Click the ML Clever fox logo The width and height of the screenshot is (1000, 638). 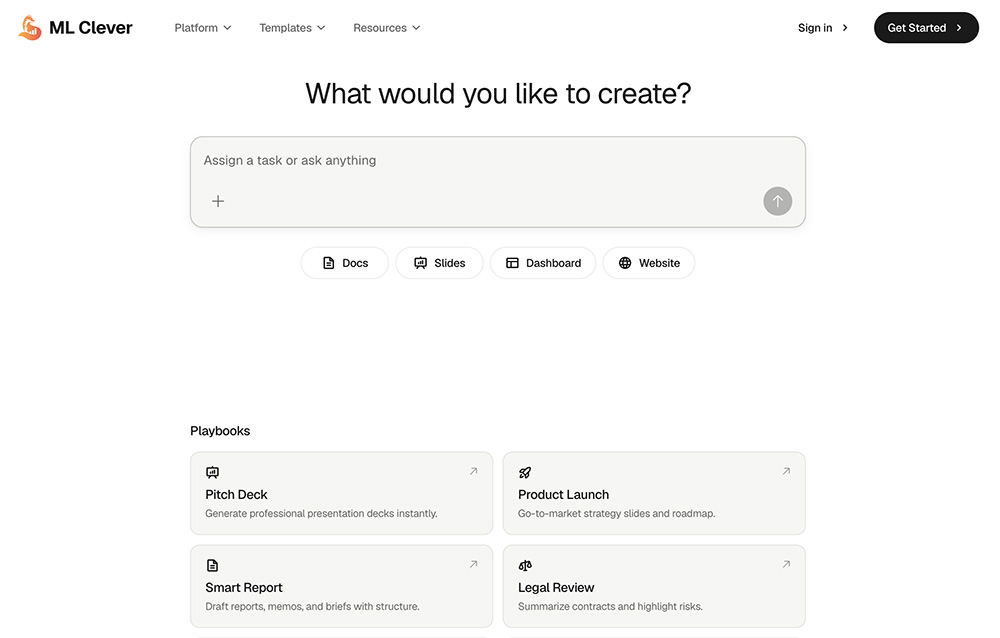tap(29, 27)
